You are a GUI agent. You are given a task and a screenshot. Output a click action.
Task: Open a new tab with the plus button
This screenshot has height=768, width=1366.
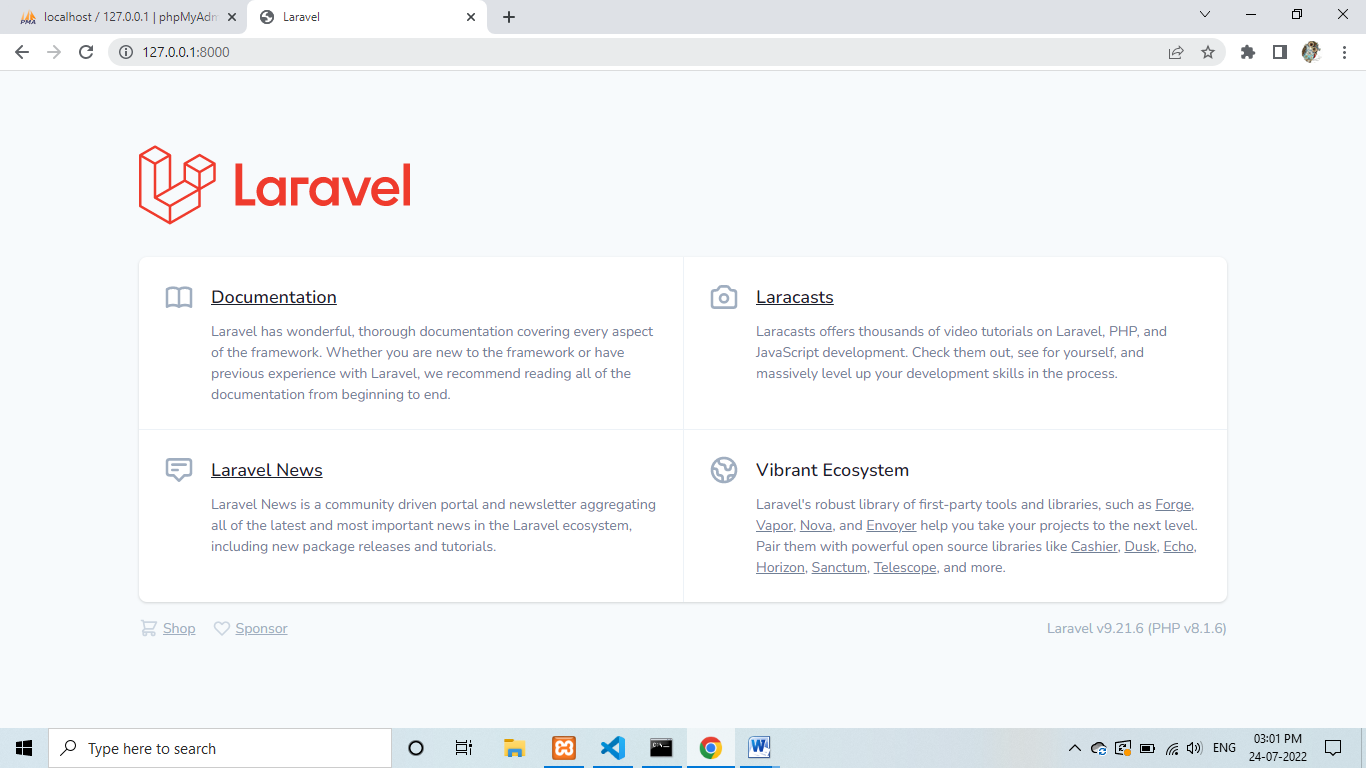click(x=509, y=17)
